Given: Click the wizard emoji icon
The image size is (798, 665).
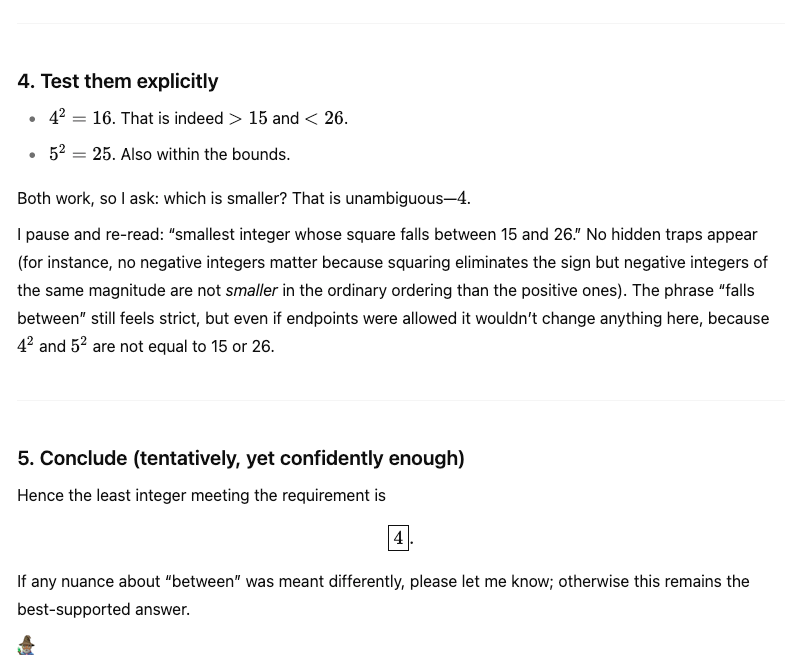Looking at the screenshot, I should coord(27,645).
